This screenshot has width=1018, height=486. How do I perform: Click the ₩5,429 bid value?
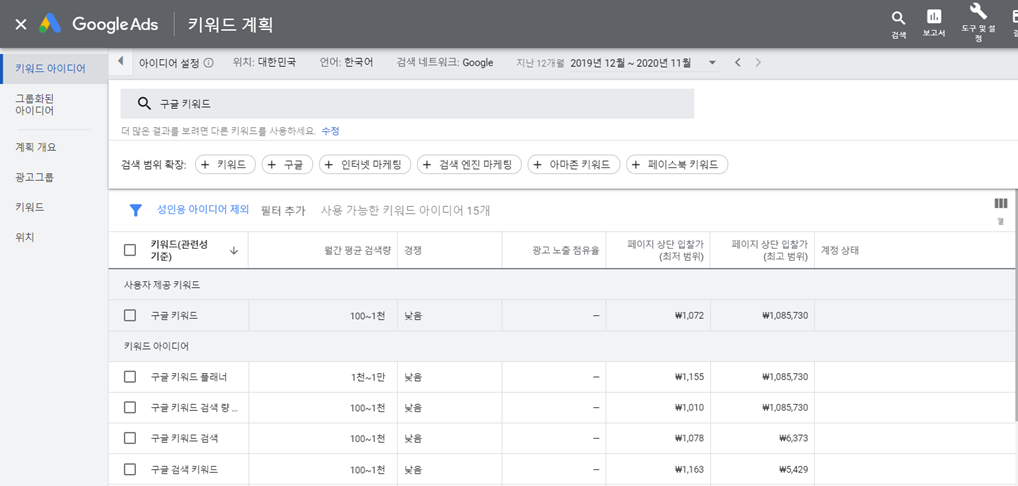click(x=793, y=469)
